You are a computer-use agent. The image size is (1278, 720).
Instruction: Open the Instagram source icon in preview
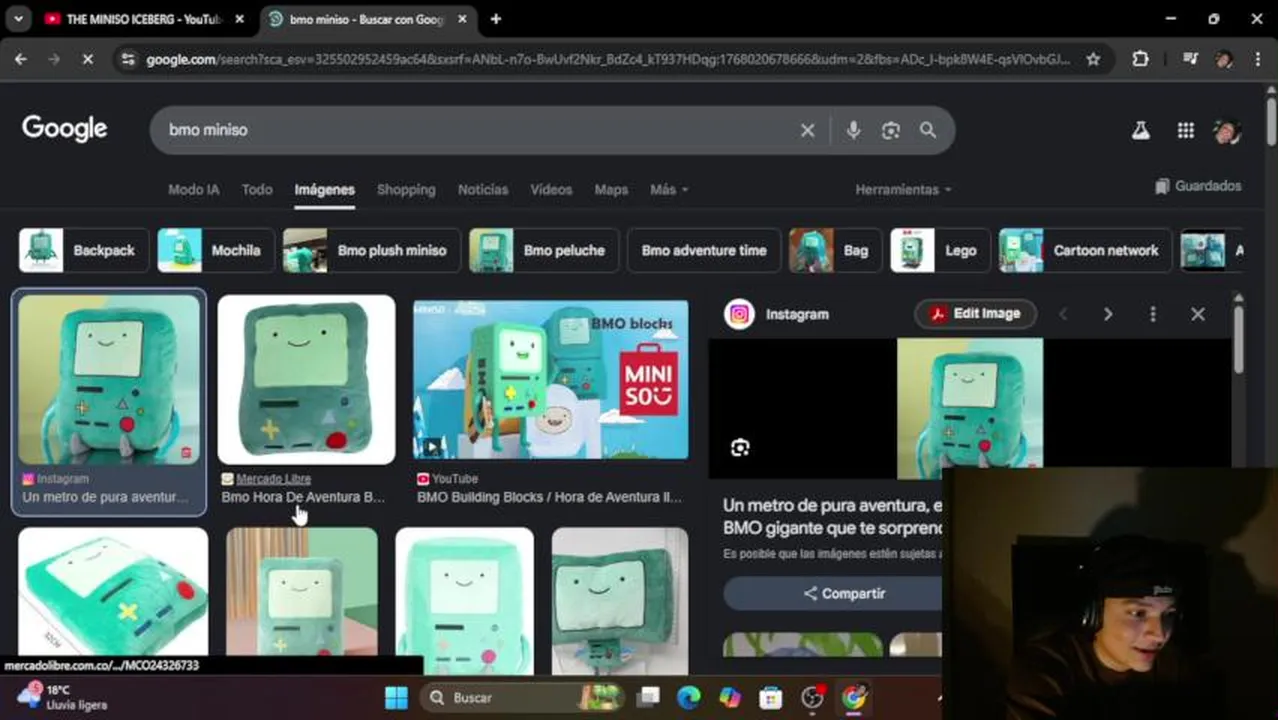[x=740, y=314]
